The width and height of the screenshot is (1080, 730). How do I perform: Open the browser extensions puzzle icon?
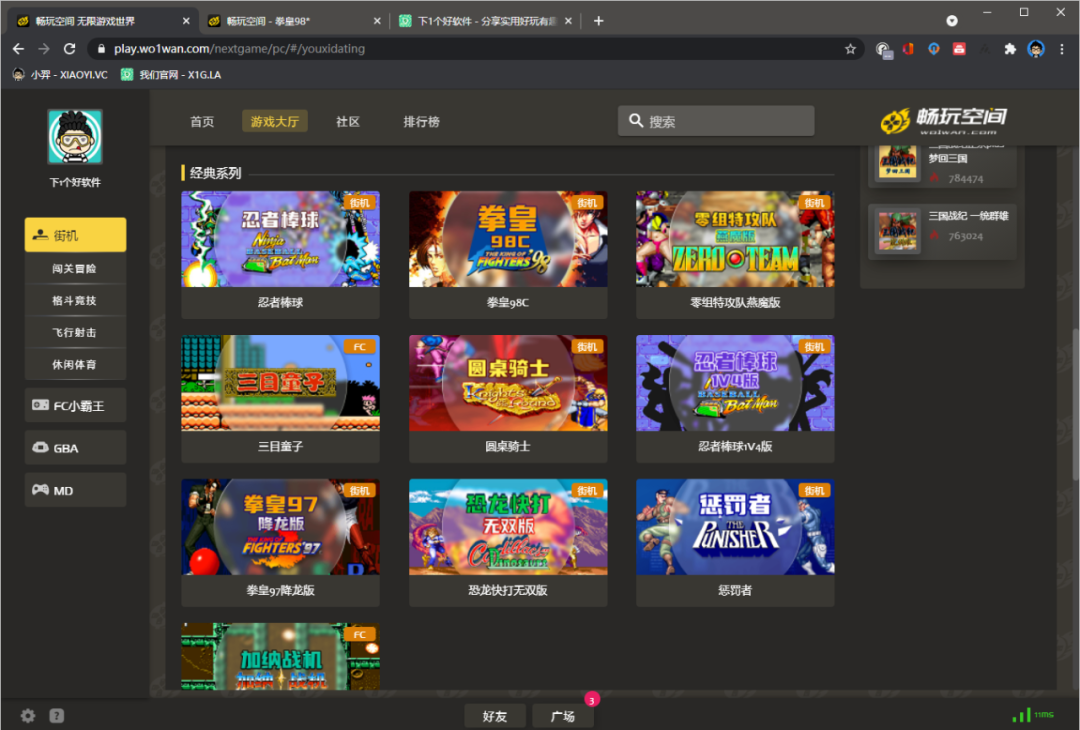coord(1010,48)
